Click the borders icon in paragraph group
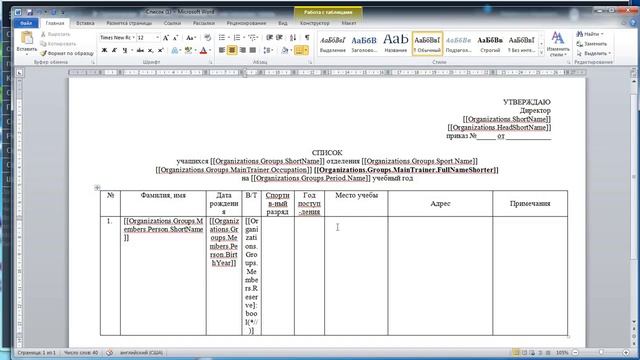 (299, 50)
